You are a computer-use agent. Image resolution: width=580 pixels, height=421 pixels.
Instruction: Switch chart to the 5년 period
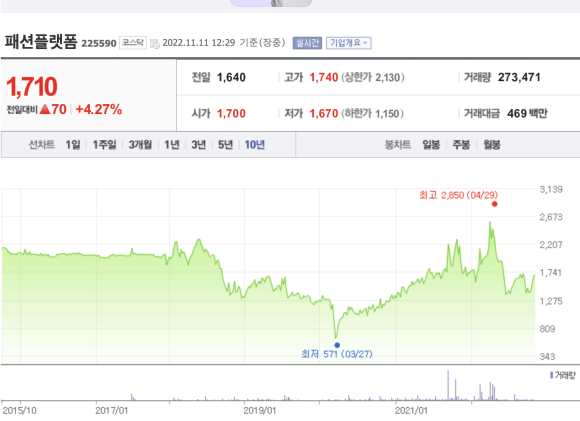point(225,145)
